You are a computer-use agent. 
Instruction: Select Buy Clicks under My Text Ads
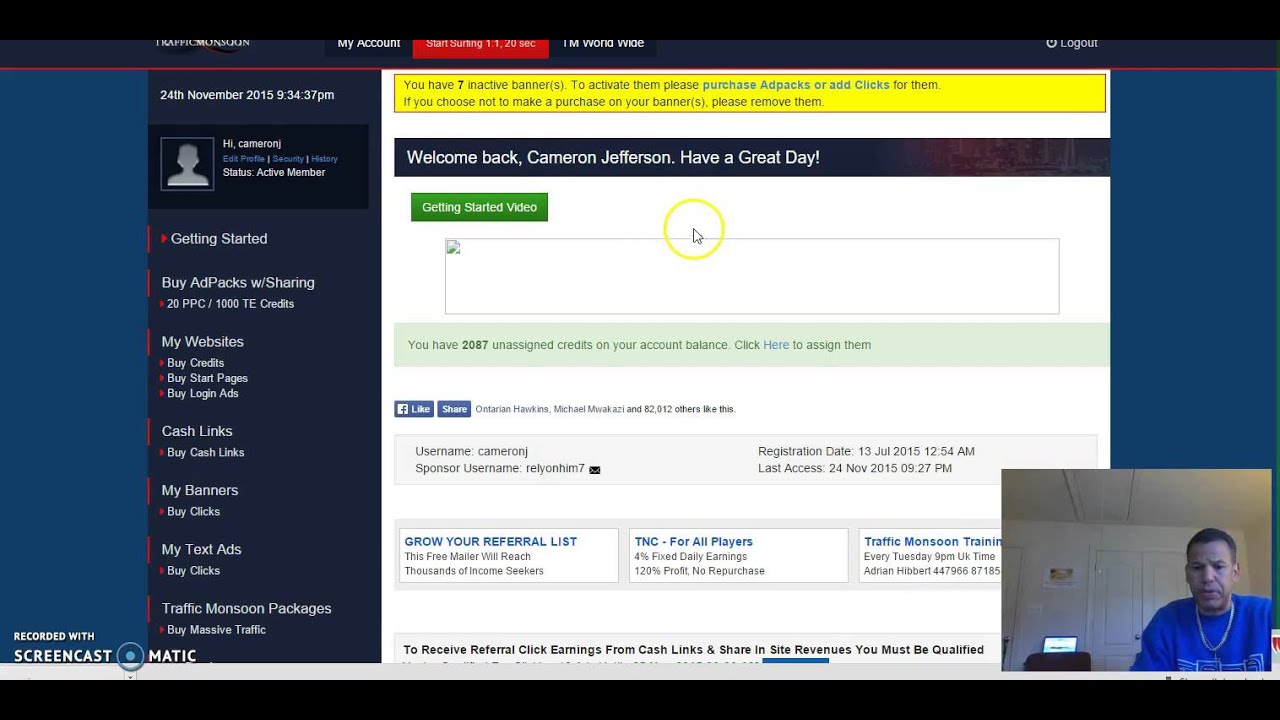click(193, 570)
